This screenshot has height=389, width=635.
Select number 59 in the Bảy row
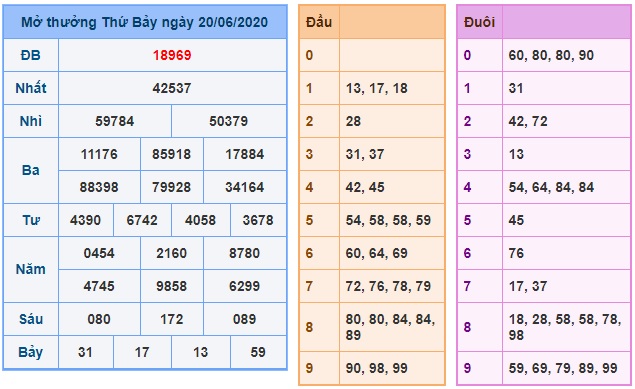pos(258,352)
